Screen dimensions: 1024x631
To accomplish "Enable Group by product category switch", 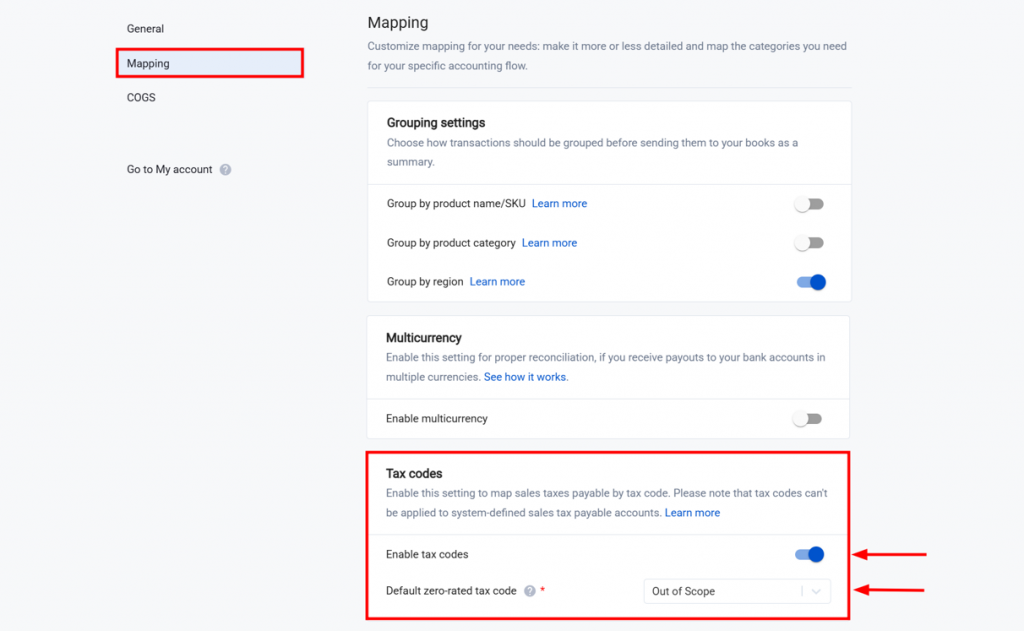I will pyautogui.click(x=809, y=243).
